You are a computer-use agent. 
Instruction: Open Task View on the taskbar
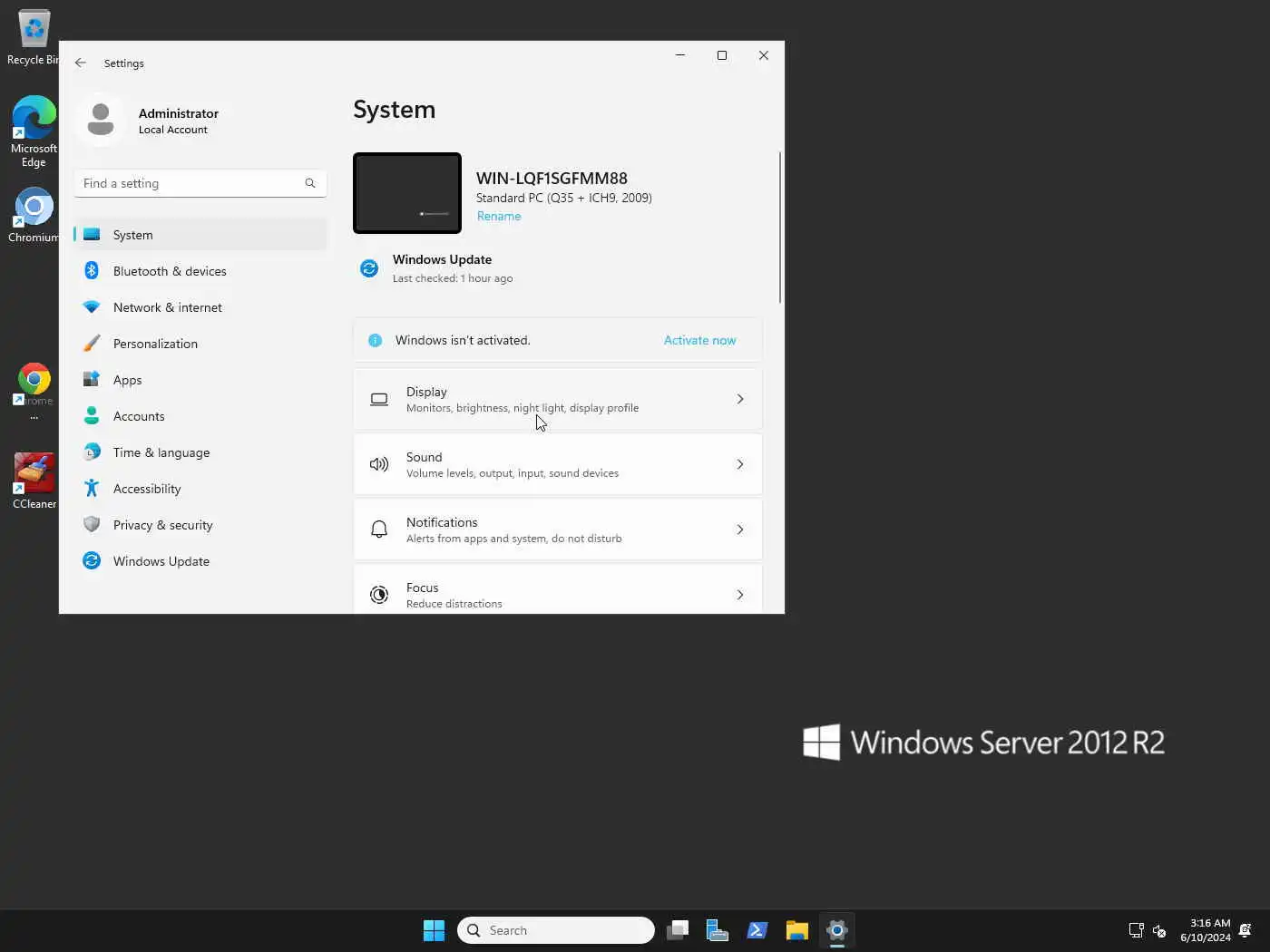coord(678,930)
